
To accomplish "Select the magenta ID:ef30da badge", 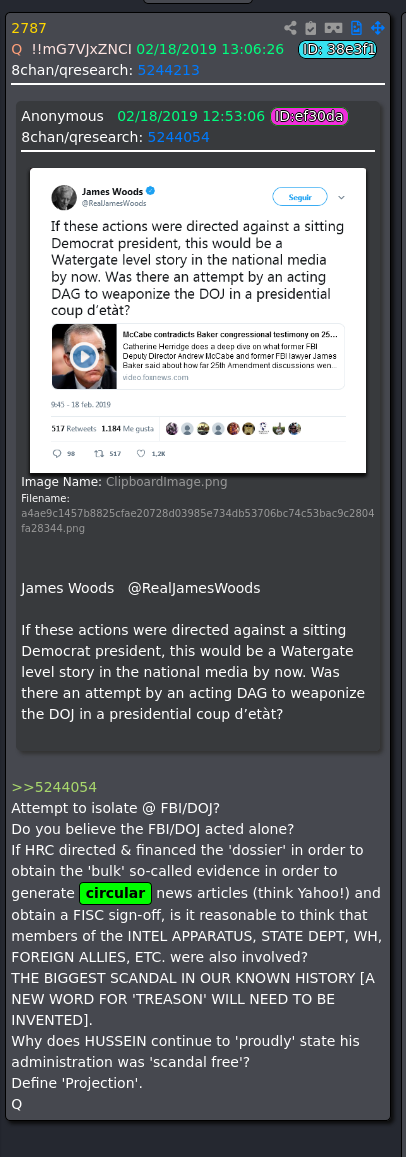I will [x=309, y=117].
